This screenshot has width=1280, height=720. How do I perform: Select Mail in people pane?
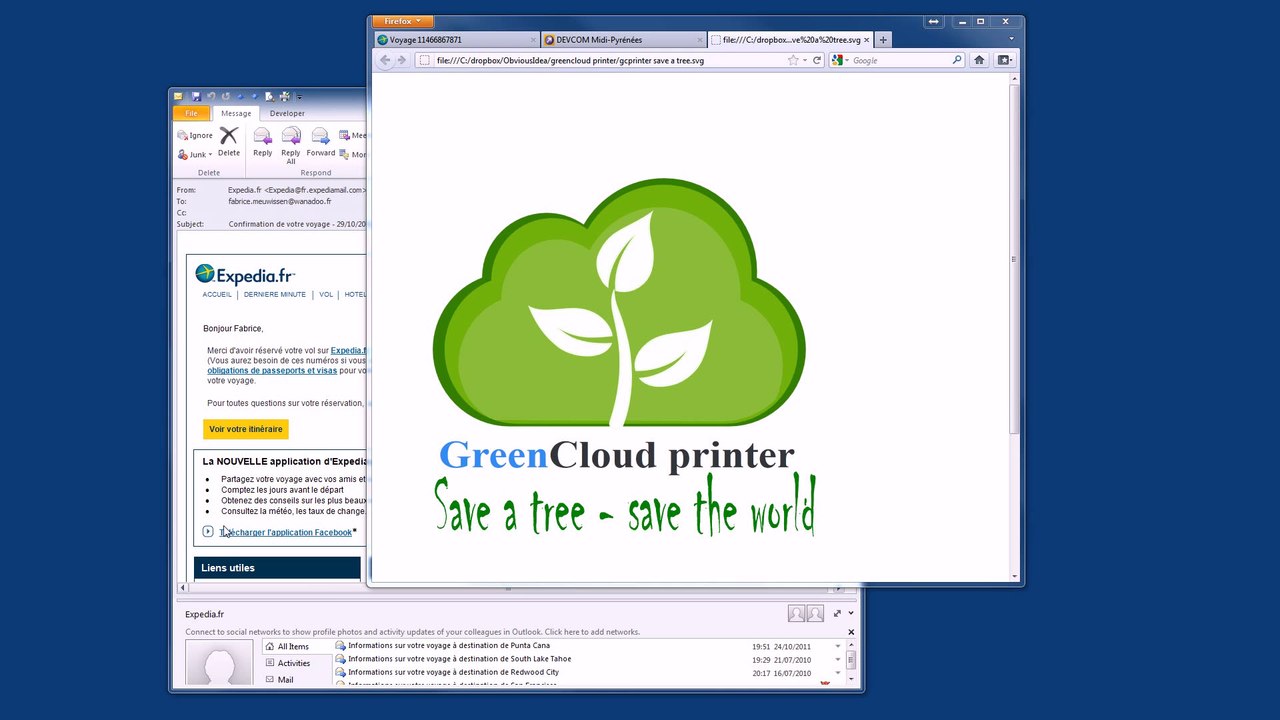coord(279,680)
